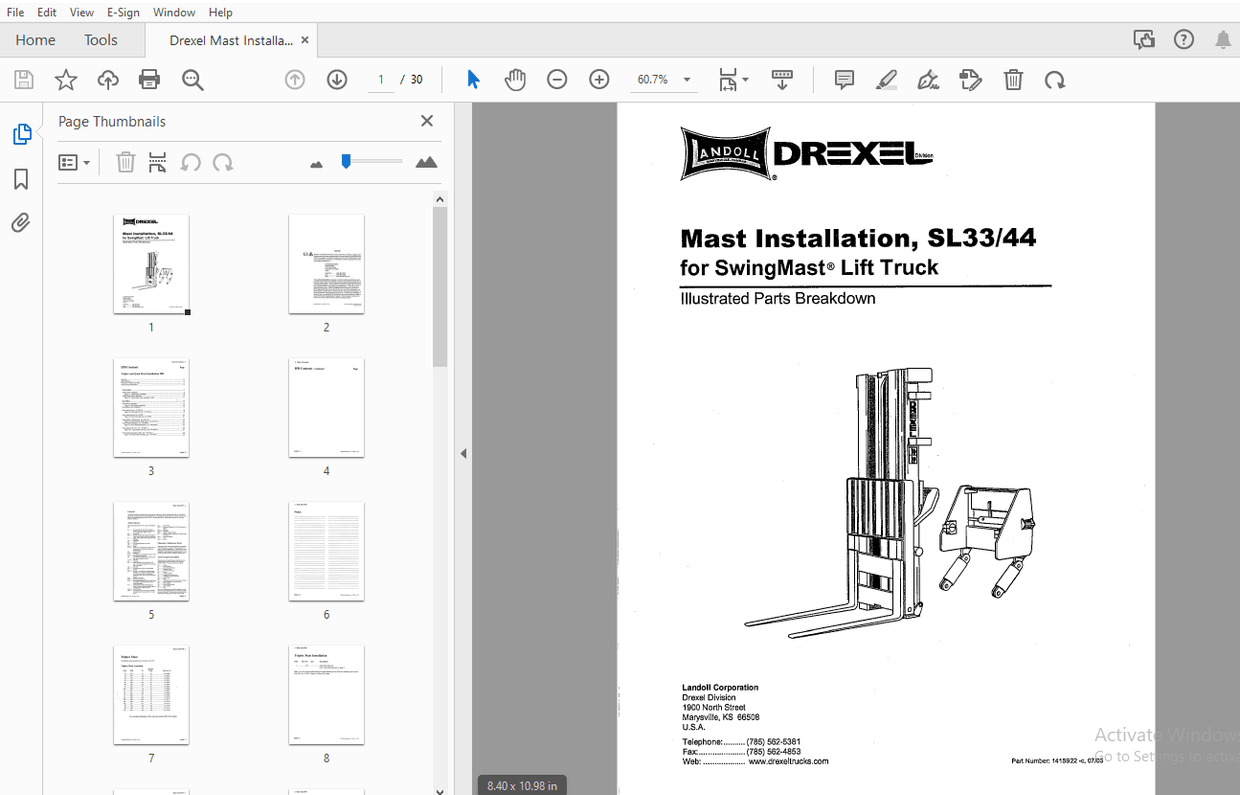Close the Page Thumbnails panel

coord(427,121)
